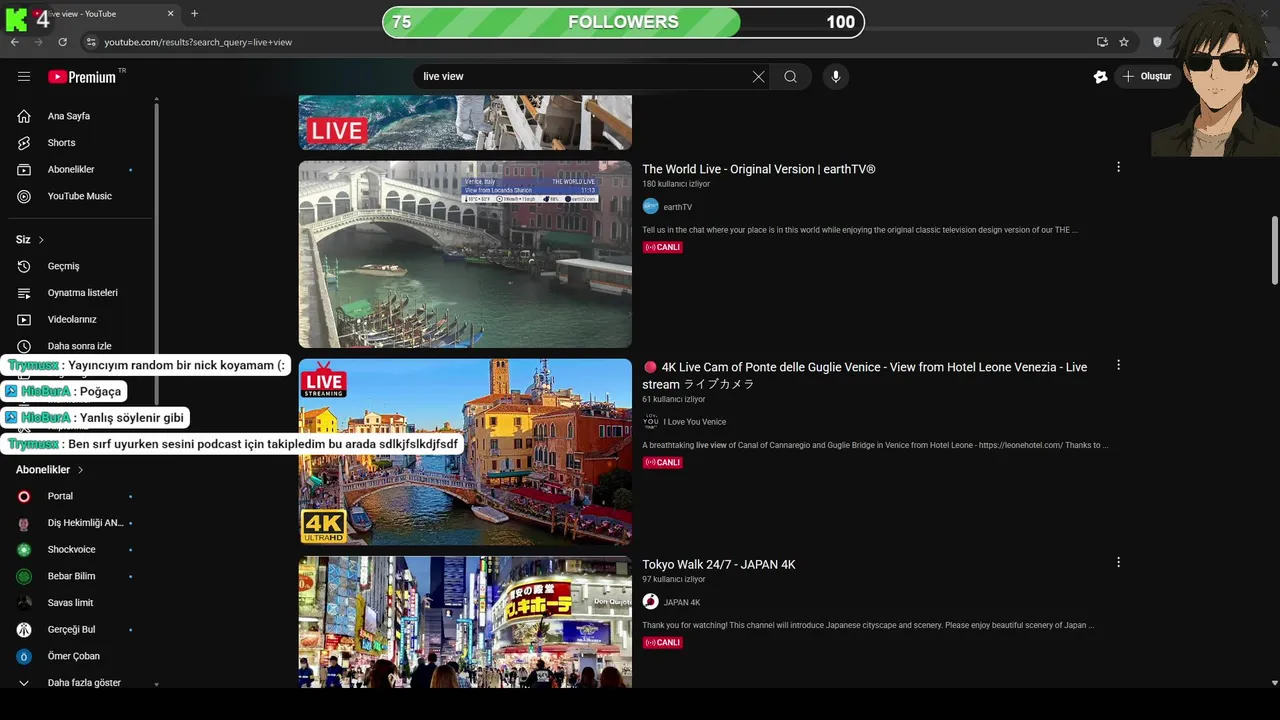
Task: Click the magnifier search button
Action: point(791,77)
